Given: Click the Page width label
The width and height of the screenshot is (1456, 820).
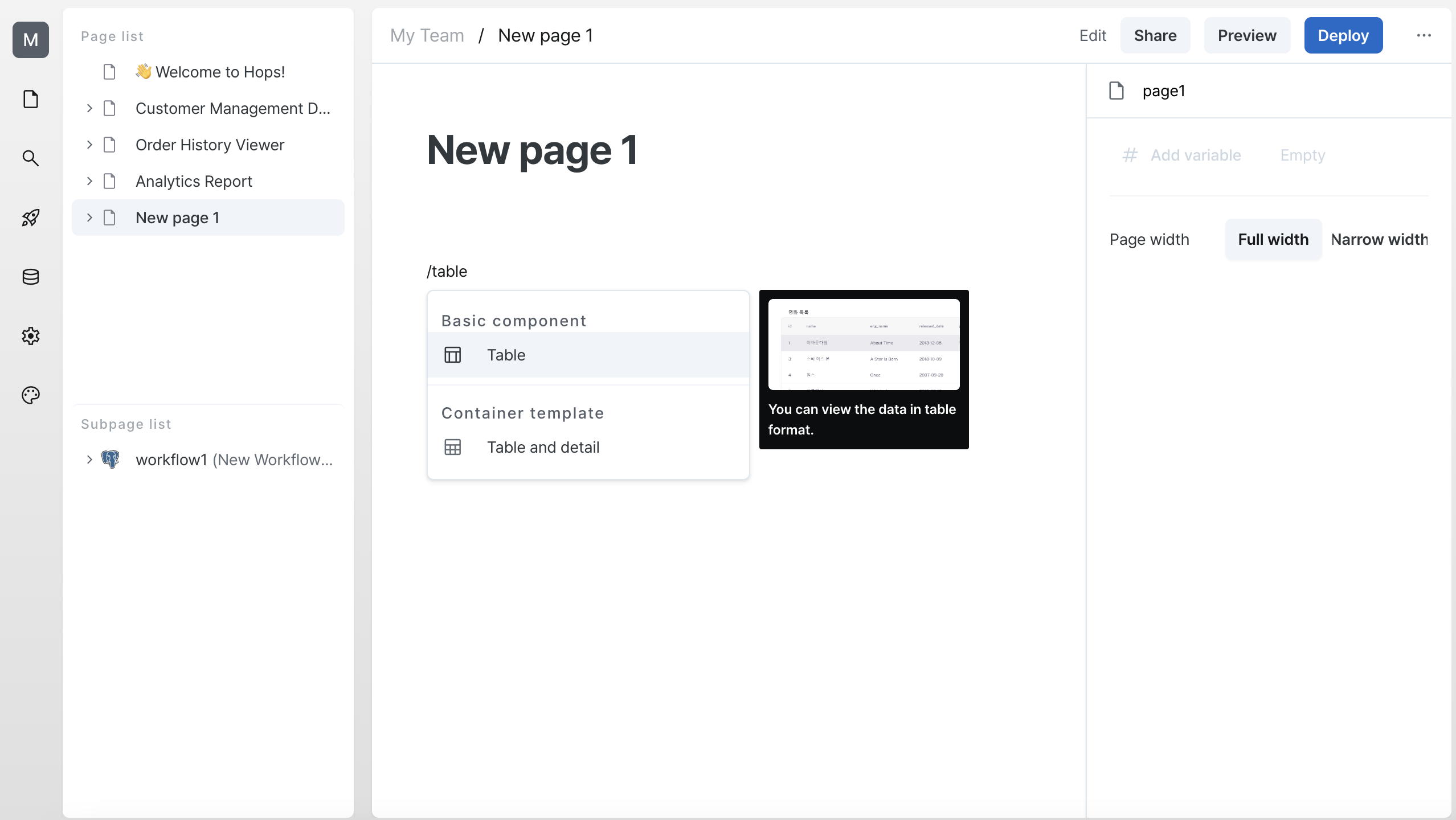Looking at the screenshot, I should click(x=1150, y=239).
